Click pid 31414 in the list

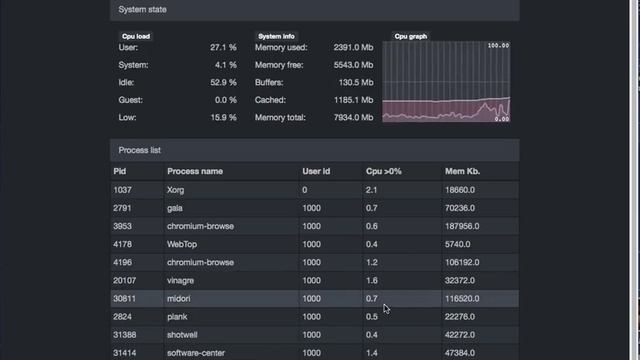tap(124, 353)
